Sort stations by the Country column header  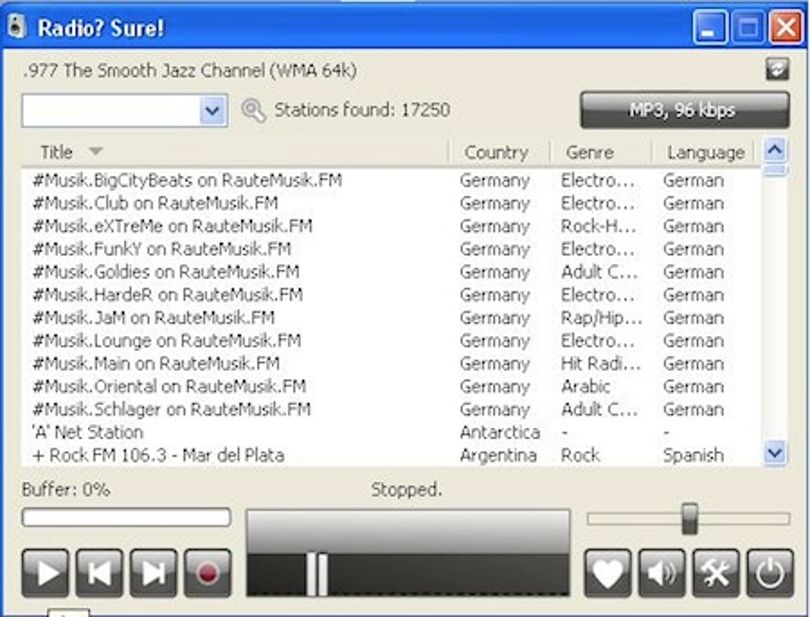click(496, 152)
